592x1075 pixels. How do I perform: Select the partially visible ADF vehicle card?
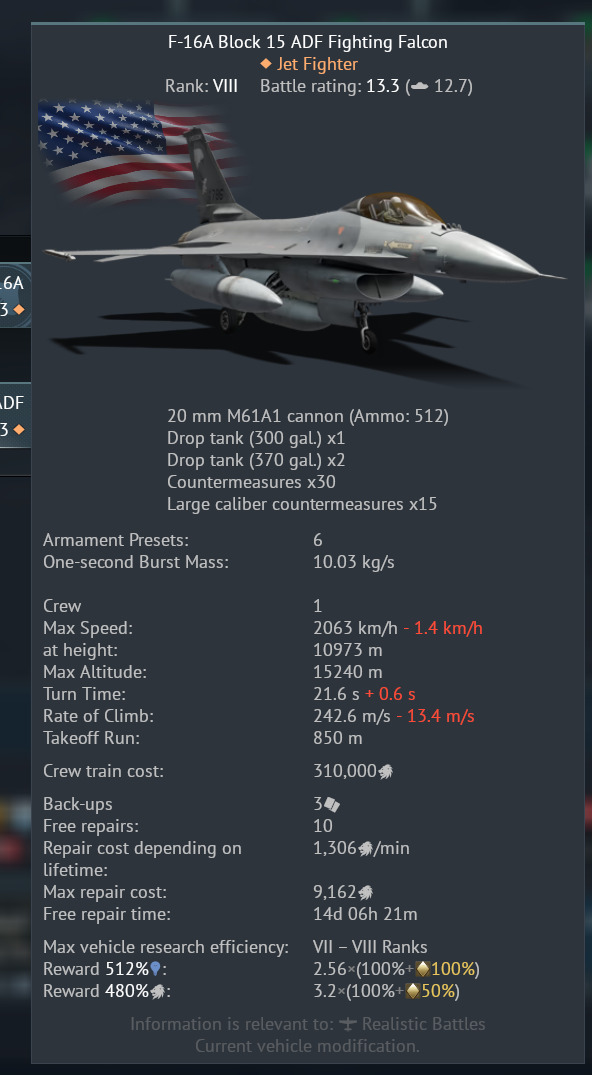click(14, 415)
